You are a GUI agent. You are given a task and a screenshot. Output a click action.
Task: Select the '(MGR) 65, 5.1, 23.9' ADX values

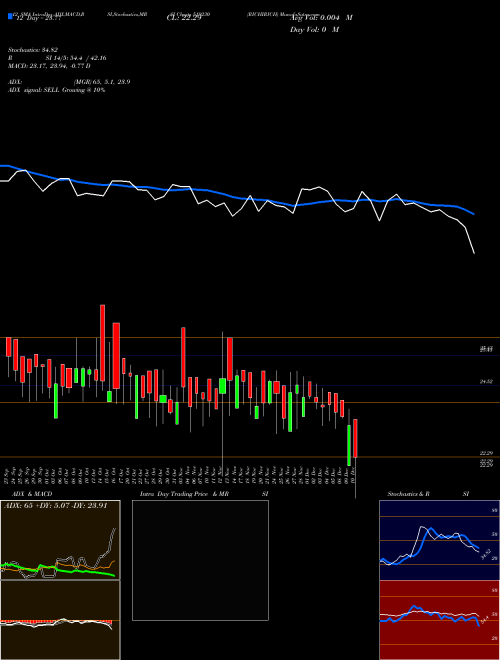[x=101, y=82]
